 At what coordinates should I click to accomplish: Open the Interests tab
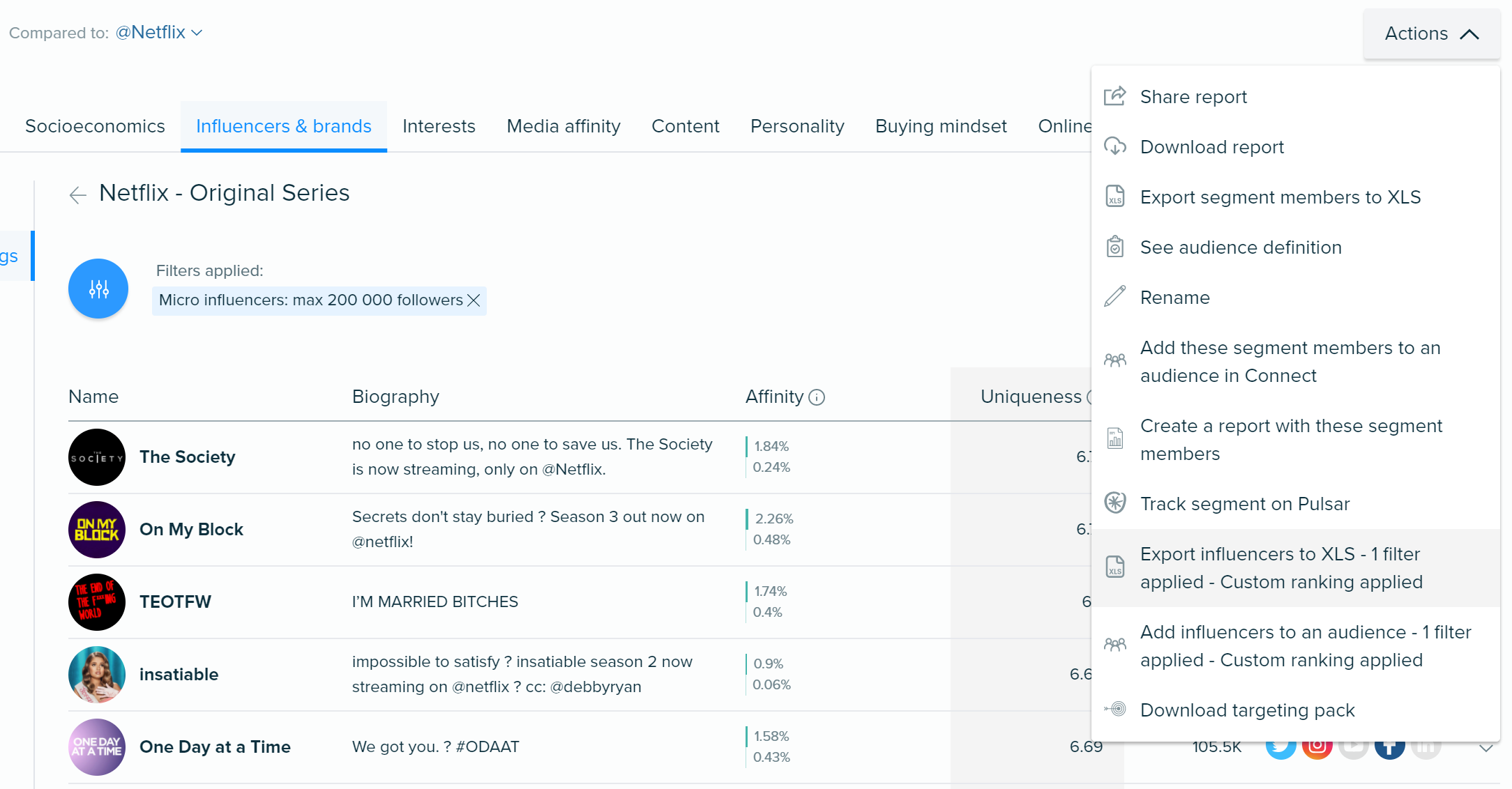pos(439,126)
